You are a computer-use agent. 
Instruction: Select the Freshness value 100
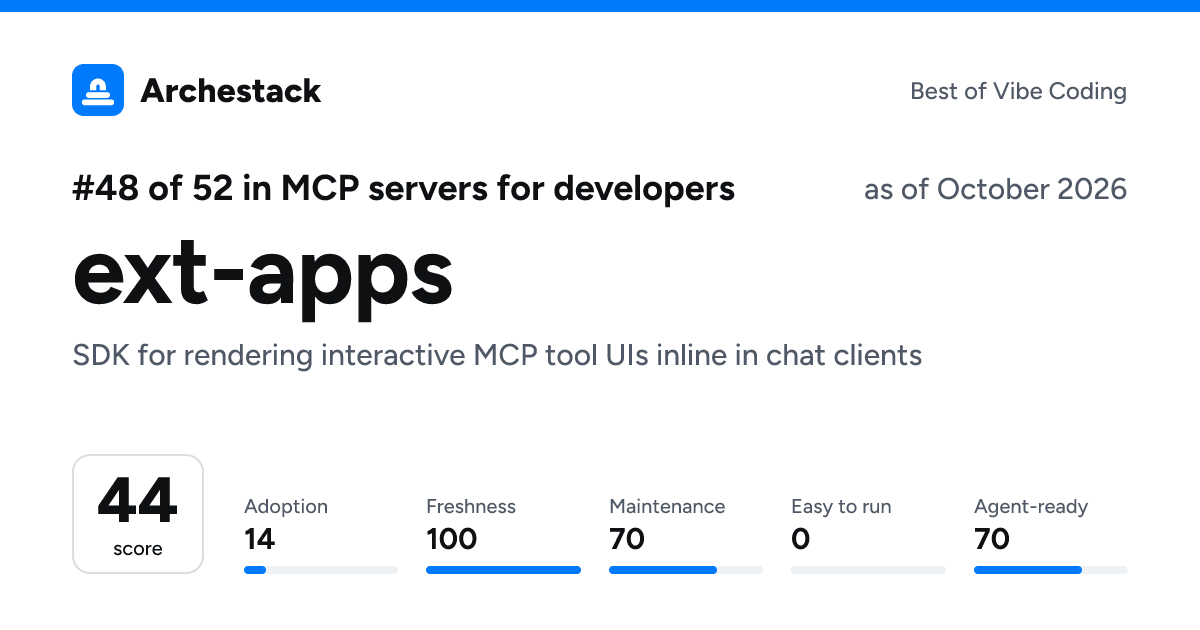(452, 540)
